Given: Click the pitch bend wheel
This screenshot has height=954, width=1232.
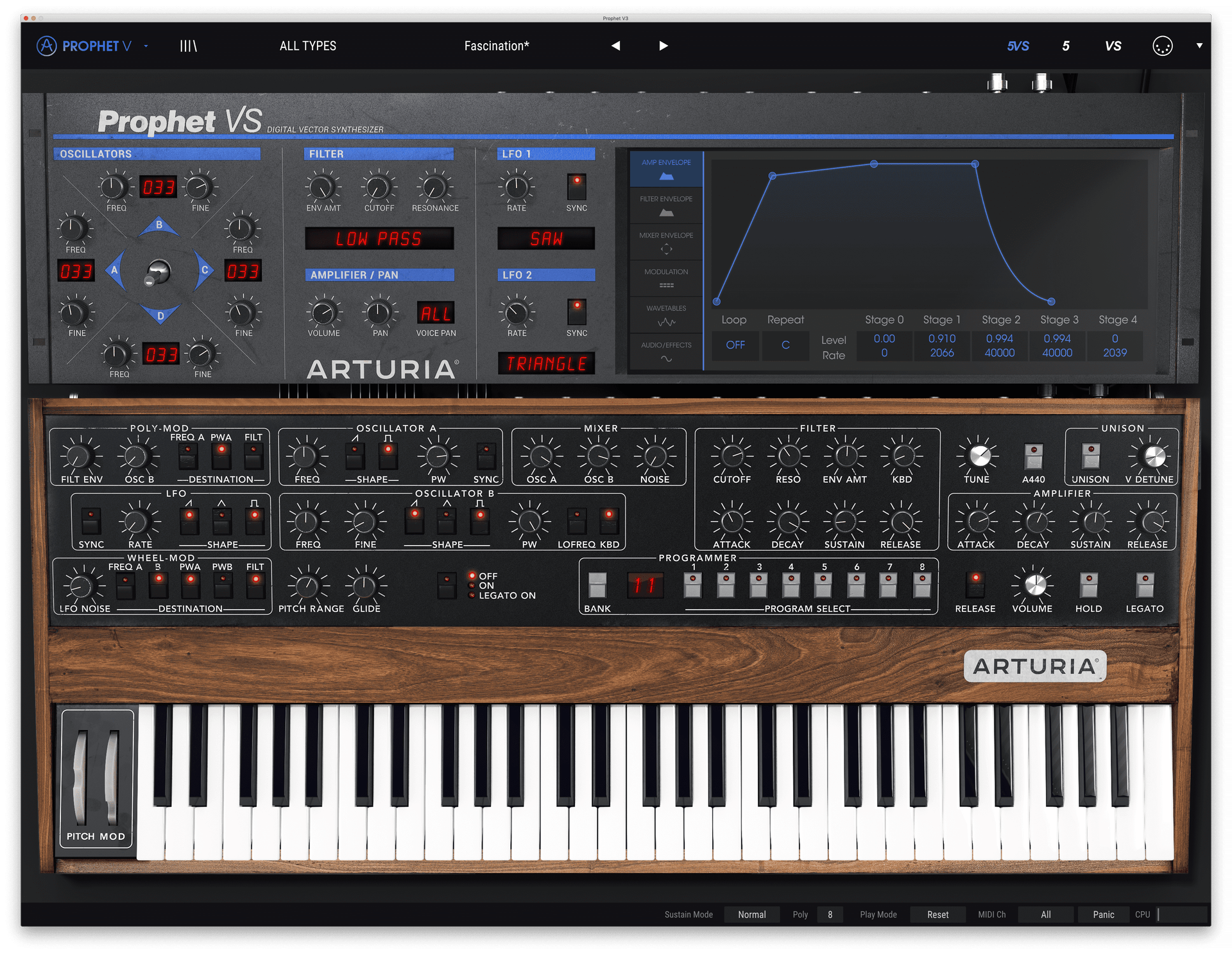Looking at the screenshot, I should (80, 776).
